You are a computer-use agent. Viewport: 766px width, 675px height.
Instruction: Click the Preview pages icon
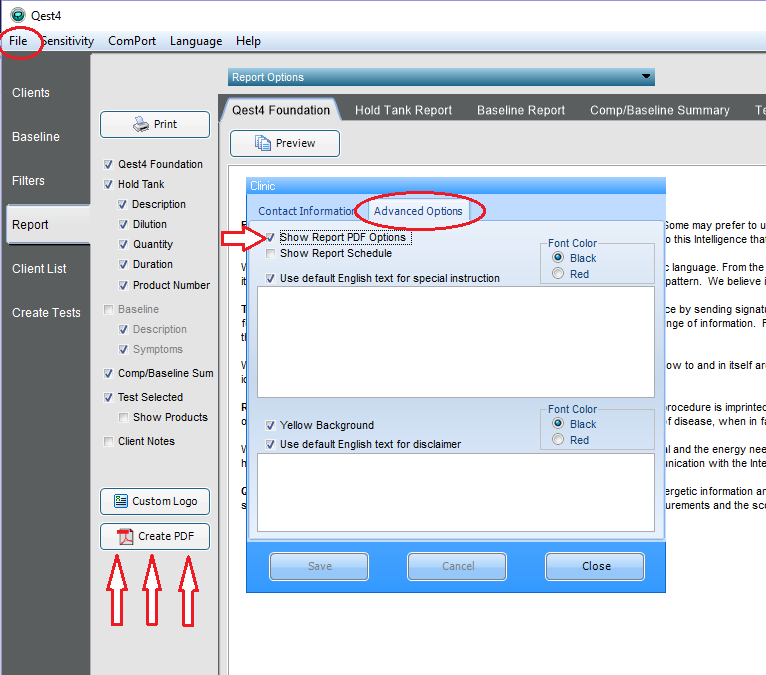(262, 143)
